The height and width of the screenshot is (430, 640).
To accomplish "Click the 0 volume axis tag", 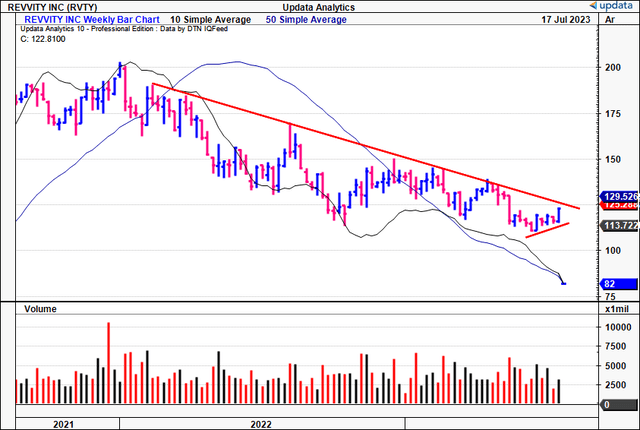I will (x=618, y=405).
